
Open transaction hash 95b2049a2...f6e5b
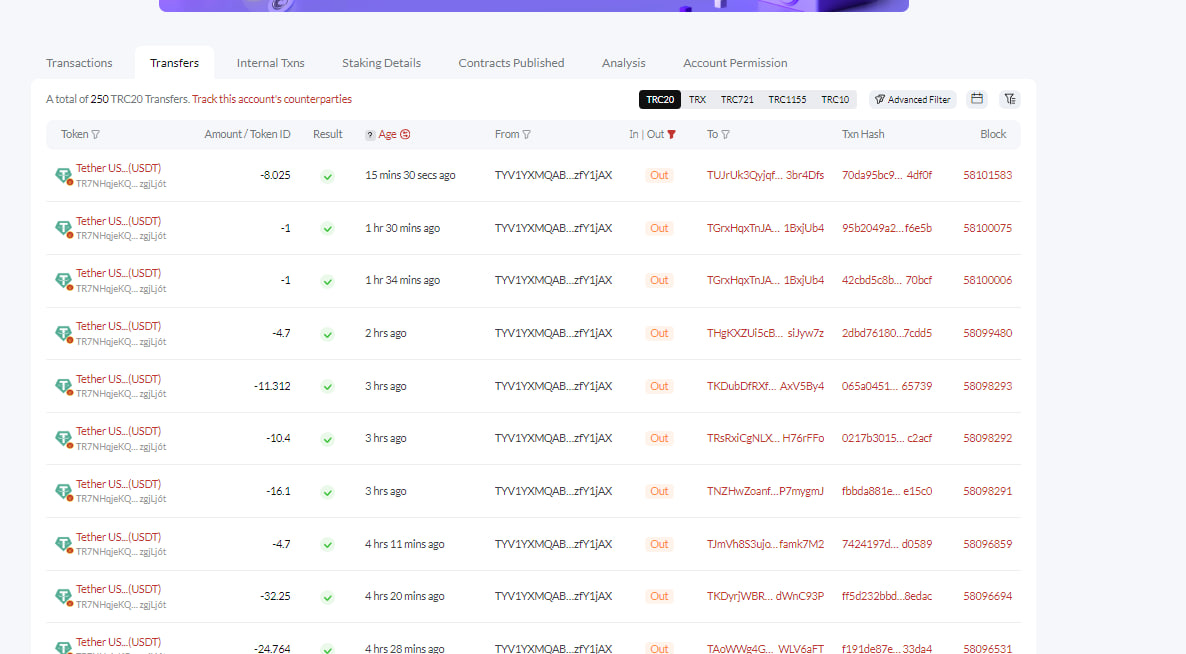886,228
